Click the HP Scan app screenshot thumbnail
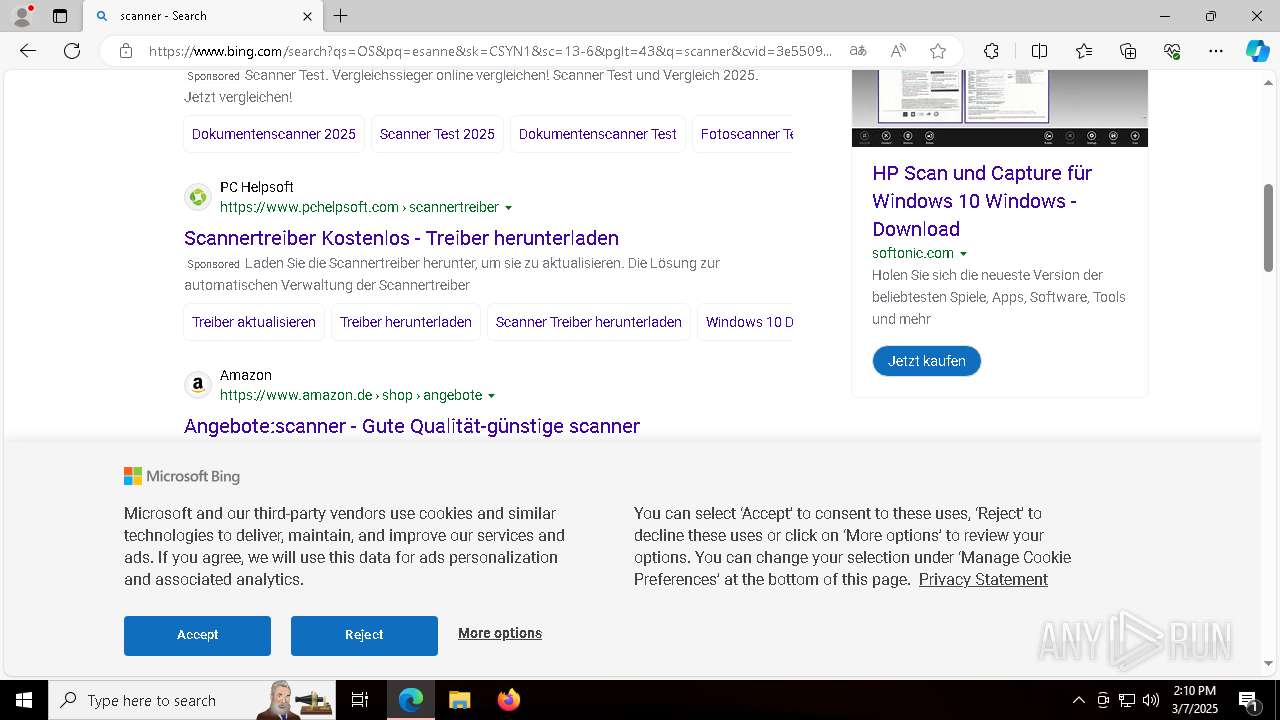Screen dimensions: 1280x720 1000,108
